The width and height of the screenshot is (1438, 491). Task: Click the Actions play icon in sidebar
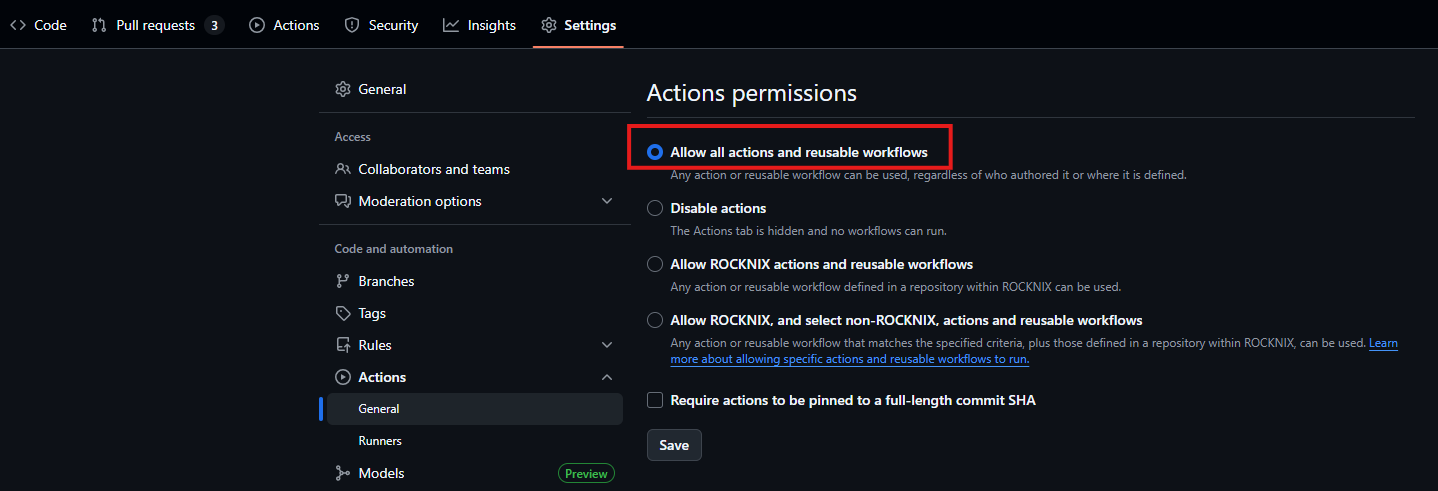343,377
